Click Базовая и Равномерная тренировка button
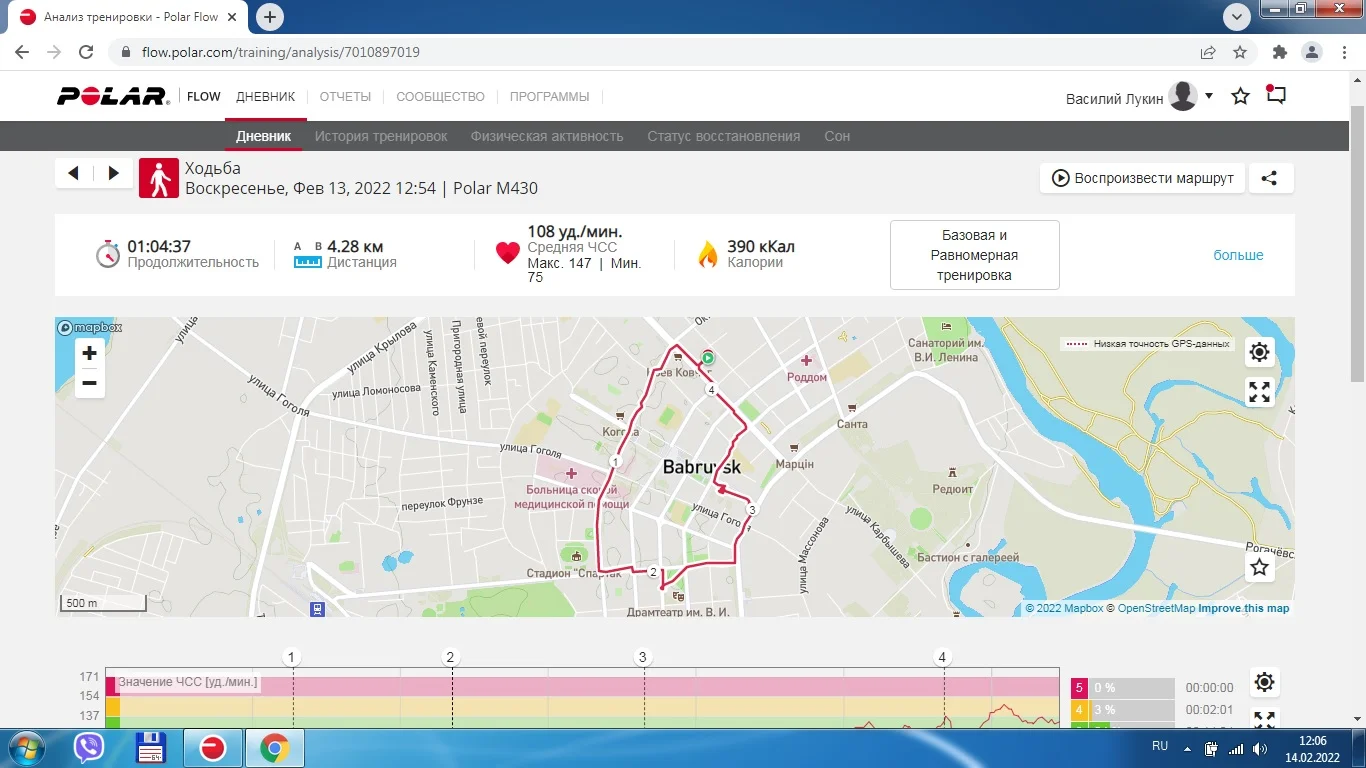The image size is (1366, 768). (974, 255)
